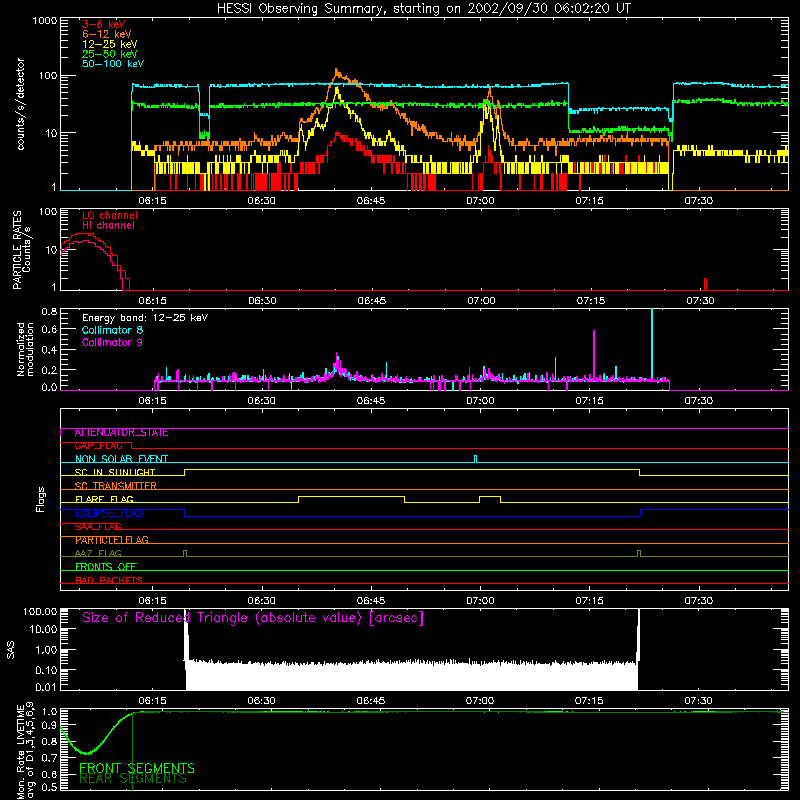Click the 0.8 value on modulation axis
800x800 pixels.
pos(49,311)
